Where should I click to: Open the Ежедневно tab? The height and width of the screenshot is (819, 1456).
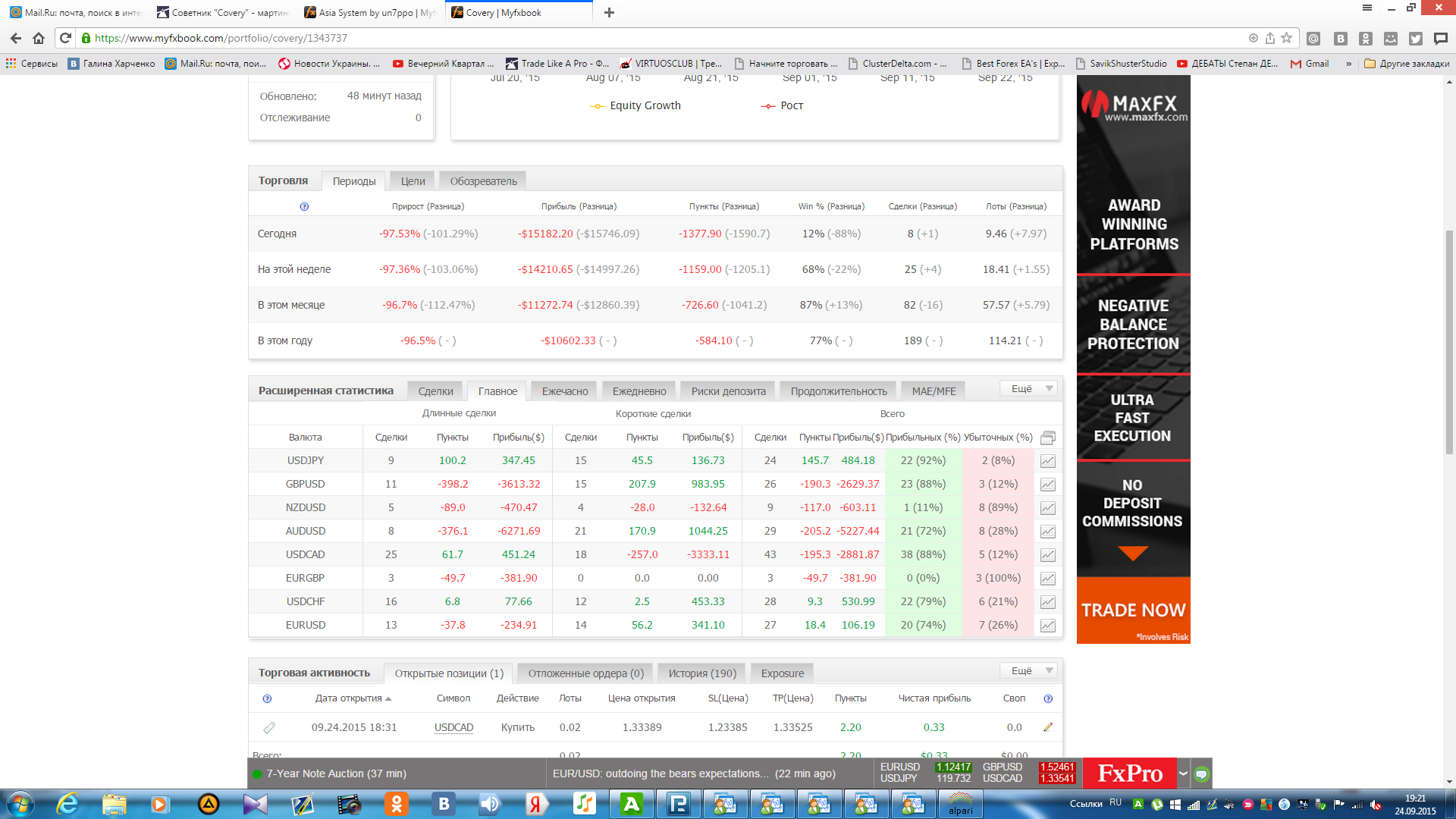coord(639,391)
